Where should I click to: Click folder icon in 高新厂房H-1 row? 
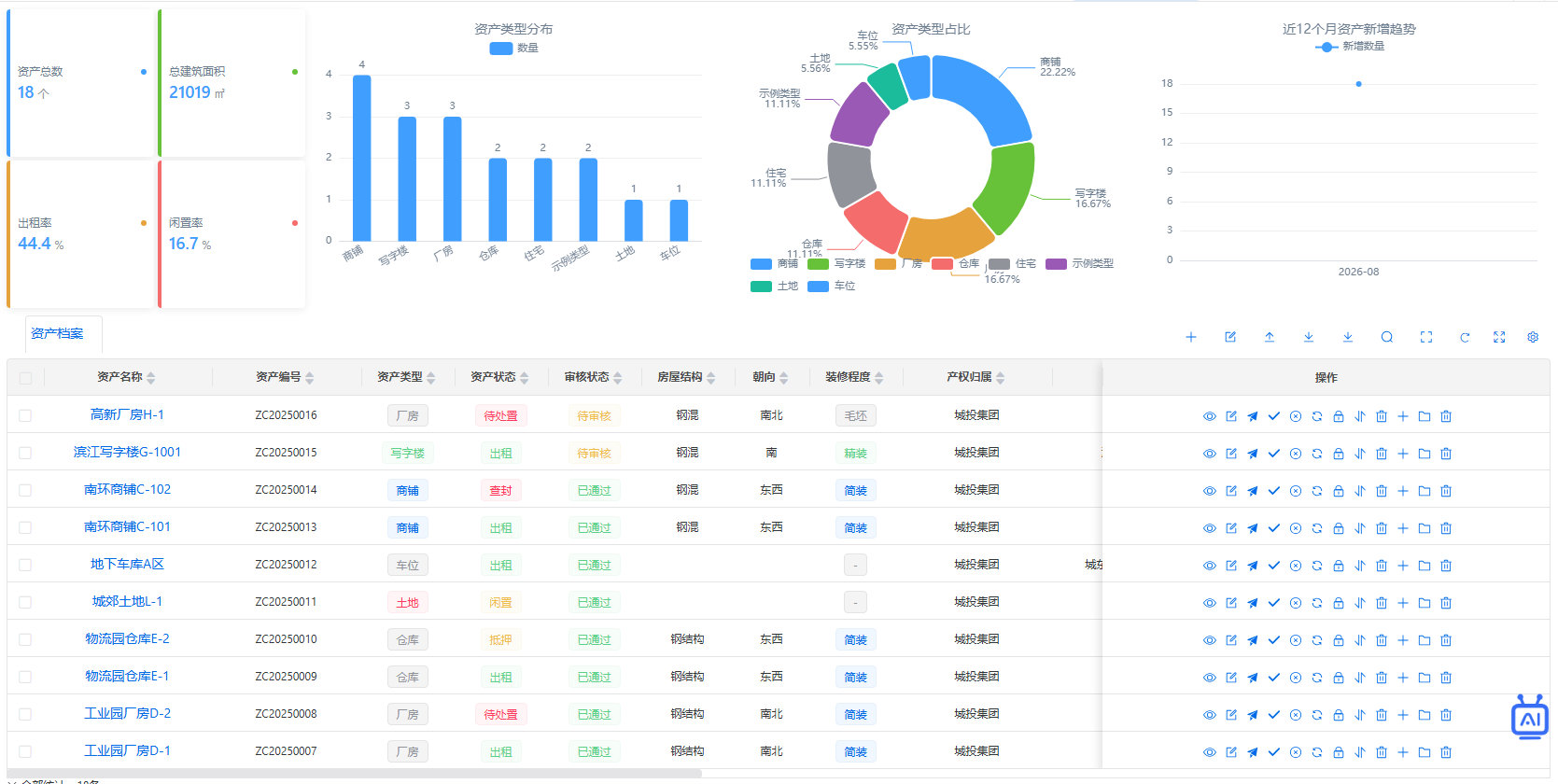1425,416
